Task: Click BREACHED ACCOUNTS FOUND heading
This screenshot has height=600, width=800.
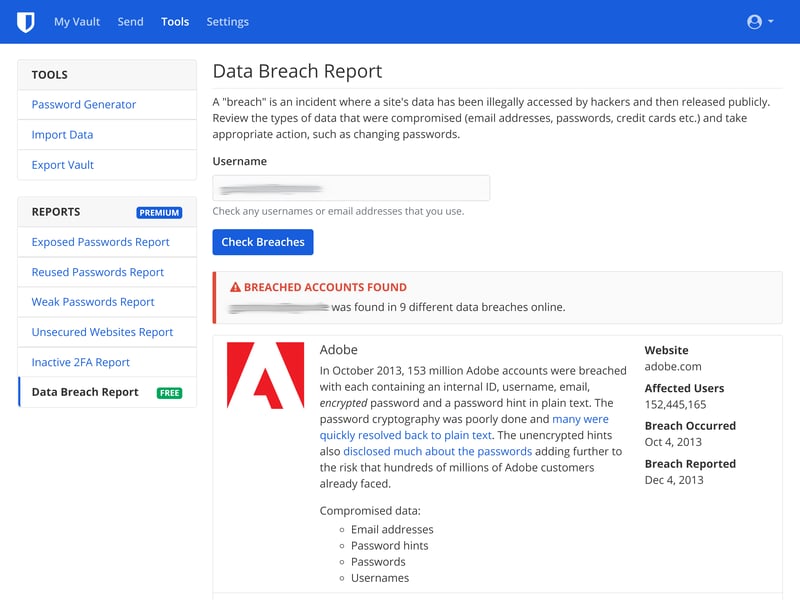Action: 325,287
